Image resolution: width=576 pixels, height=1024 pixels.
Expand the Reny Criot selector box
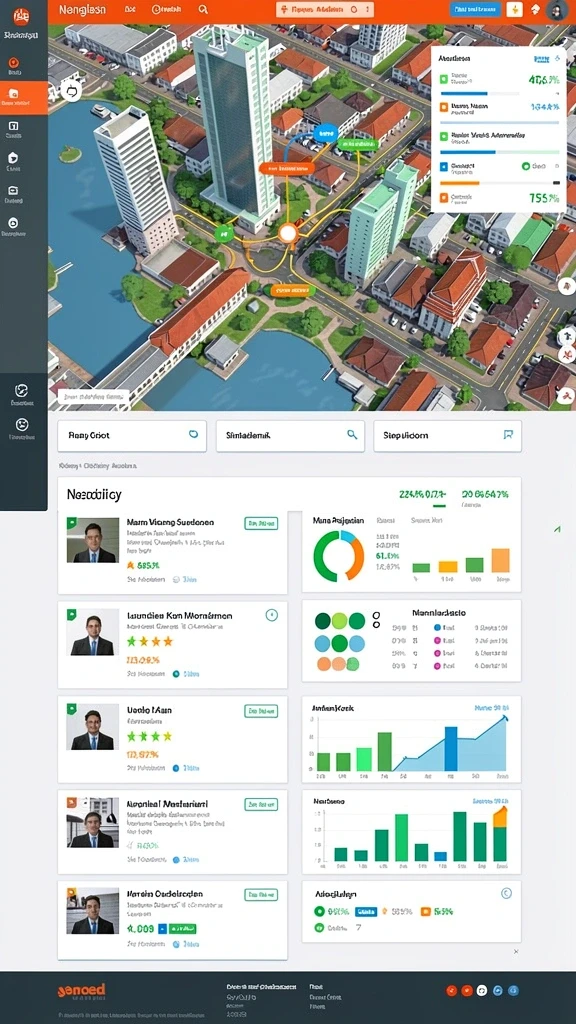[132, 436]
